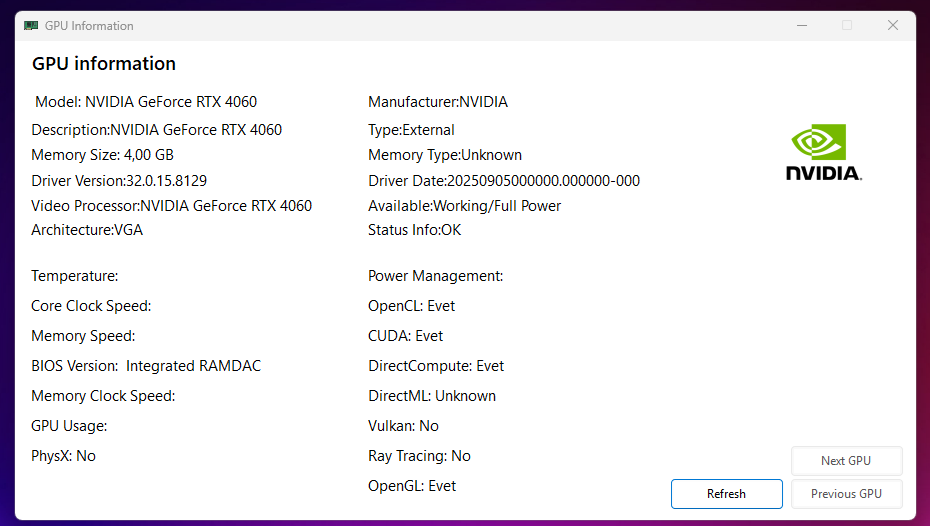Go to the Previous GPU
This screenshot has width=930, height=526.
coord(846,493)
